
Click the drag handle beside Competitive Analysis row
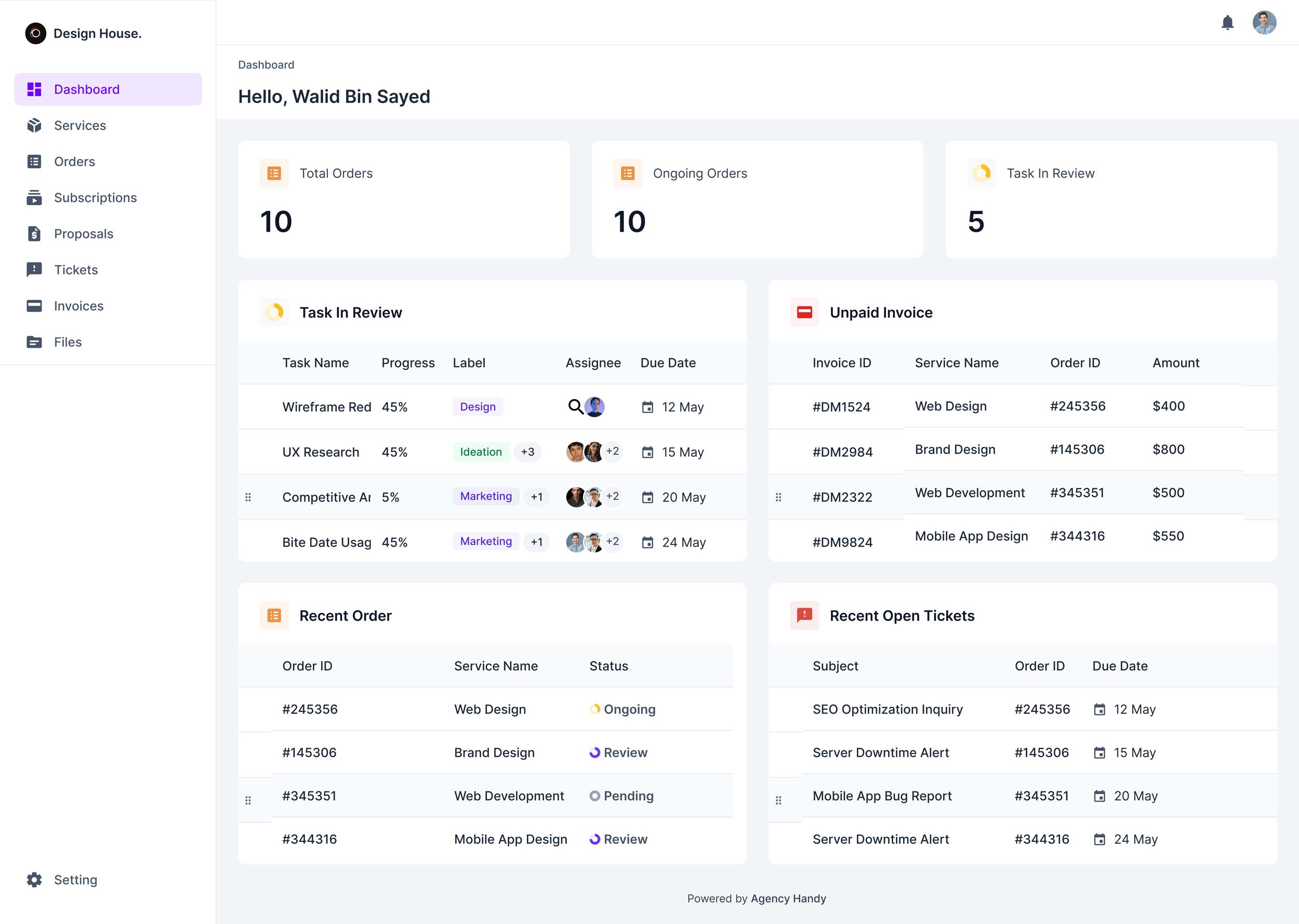click(x=248, y=497)
